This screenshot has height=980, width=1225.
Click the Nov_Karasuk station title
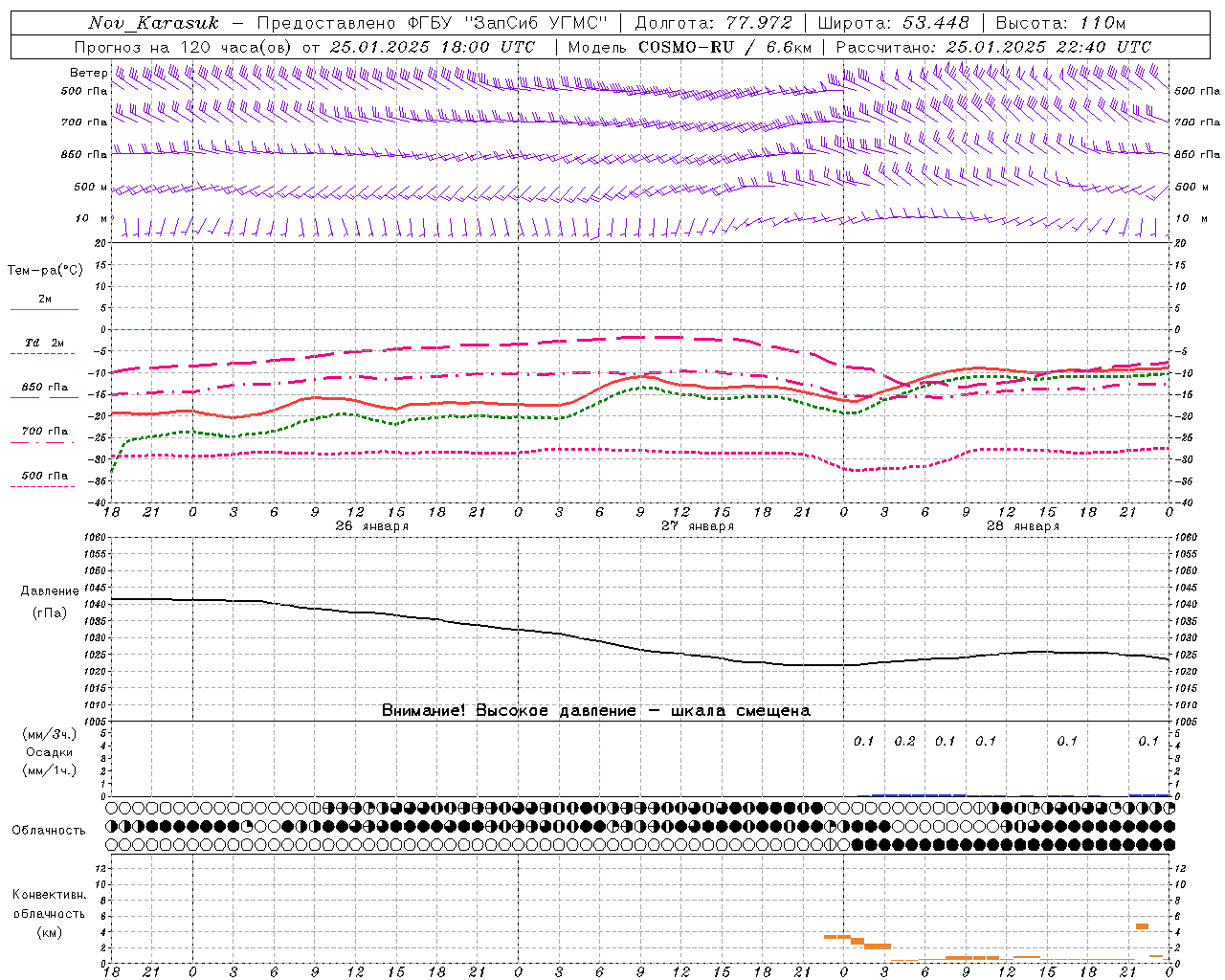click(x=153, y=23)
